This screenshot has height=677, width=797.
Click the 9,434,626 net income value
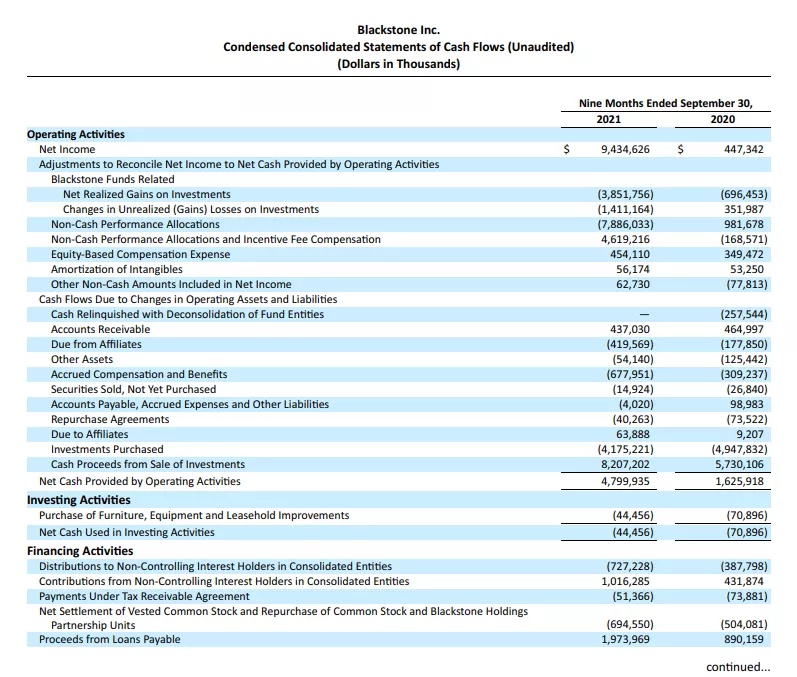[x=625, y=149]
